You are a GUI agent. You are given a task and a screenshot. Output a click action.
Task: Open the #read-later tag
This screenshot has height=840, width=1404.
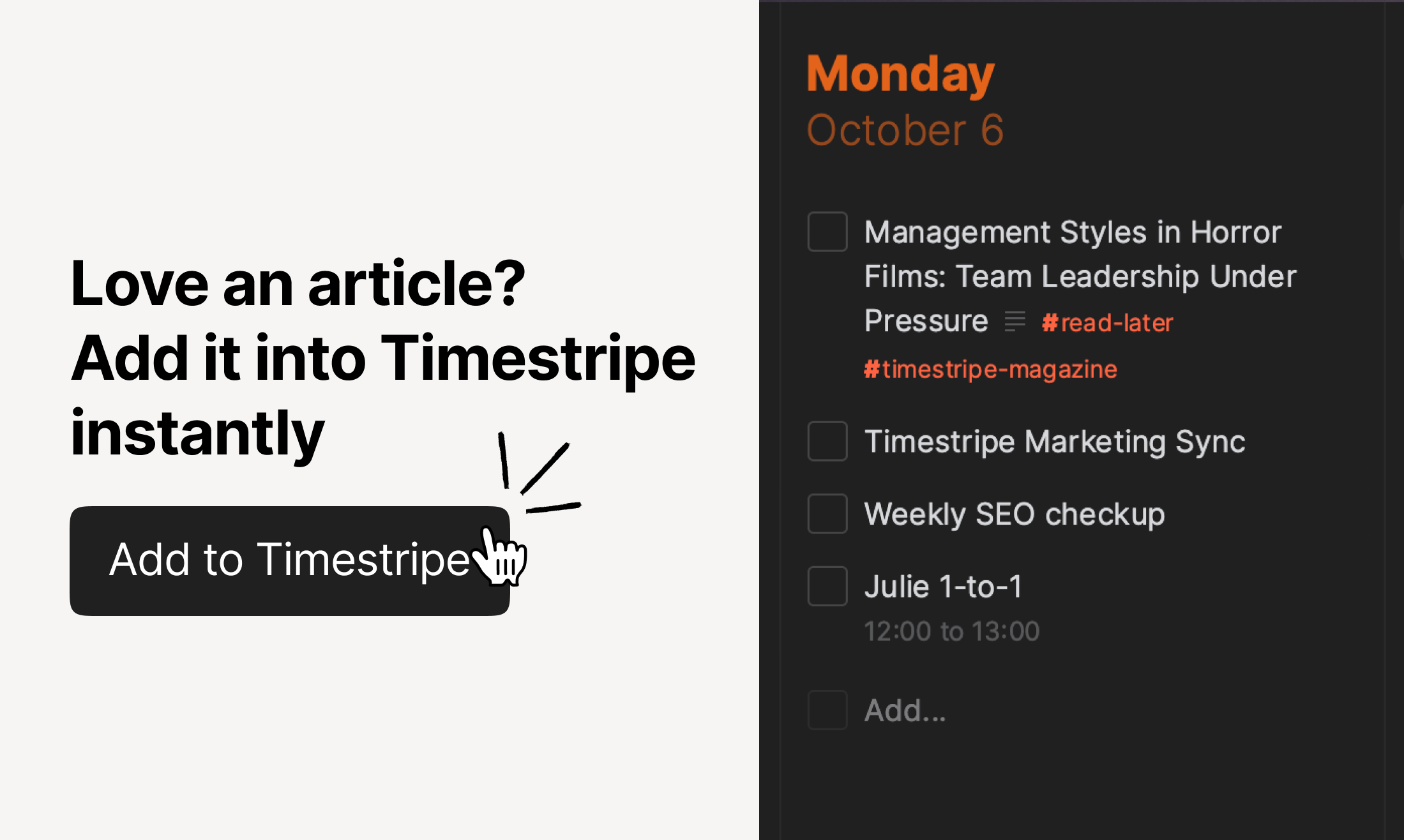[1107, 323]
